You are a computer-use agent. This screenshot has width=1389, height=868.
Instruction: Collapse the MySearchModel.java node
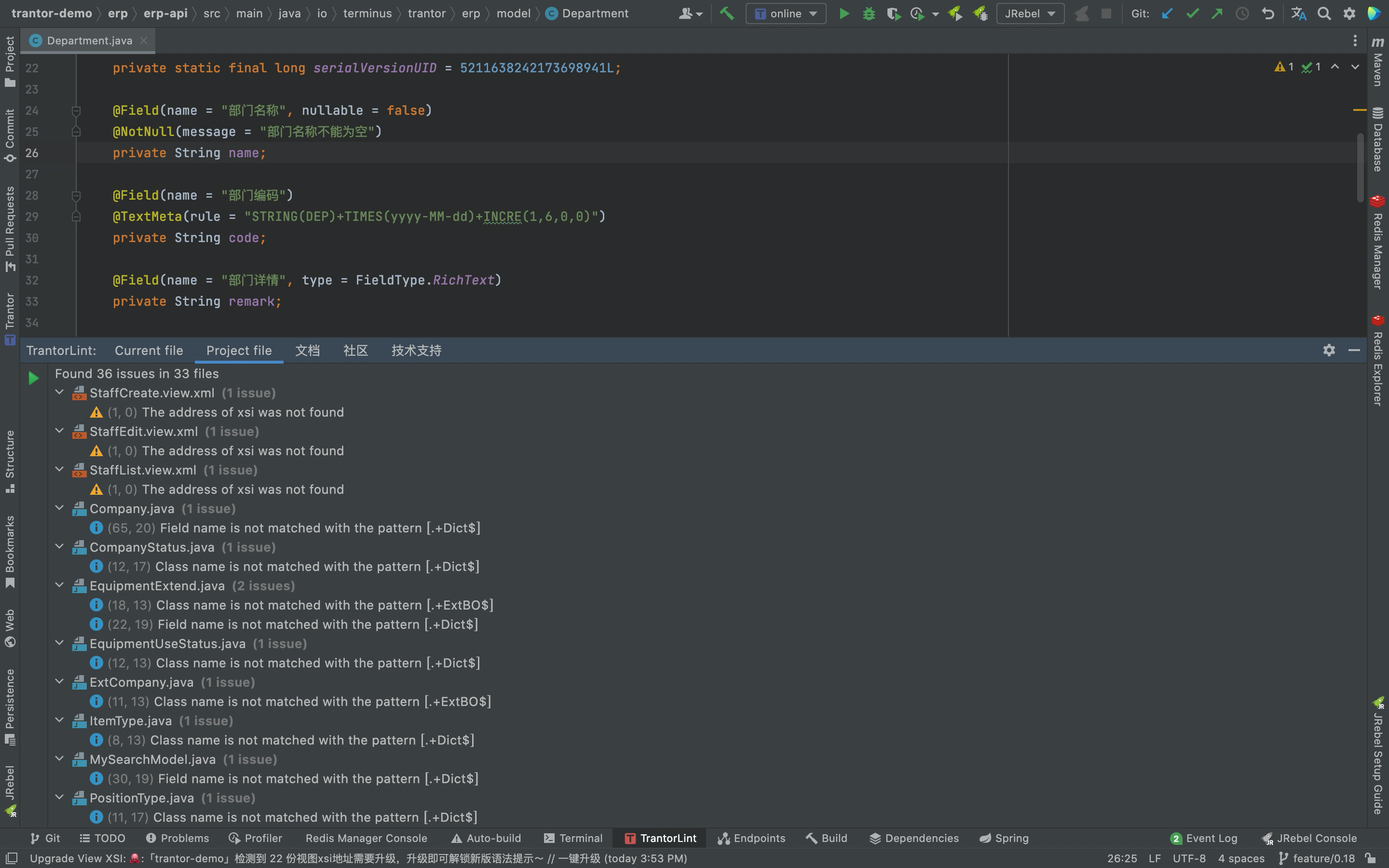(x=59, y=759)
